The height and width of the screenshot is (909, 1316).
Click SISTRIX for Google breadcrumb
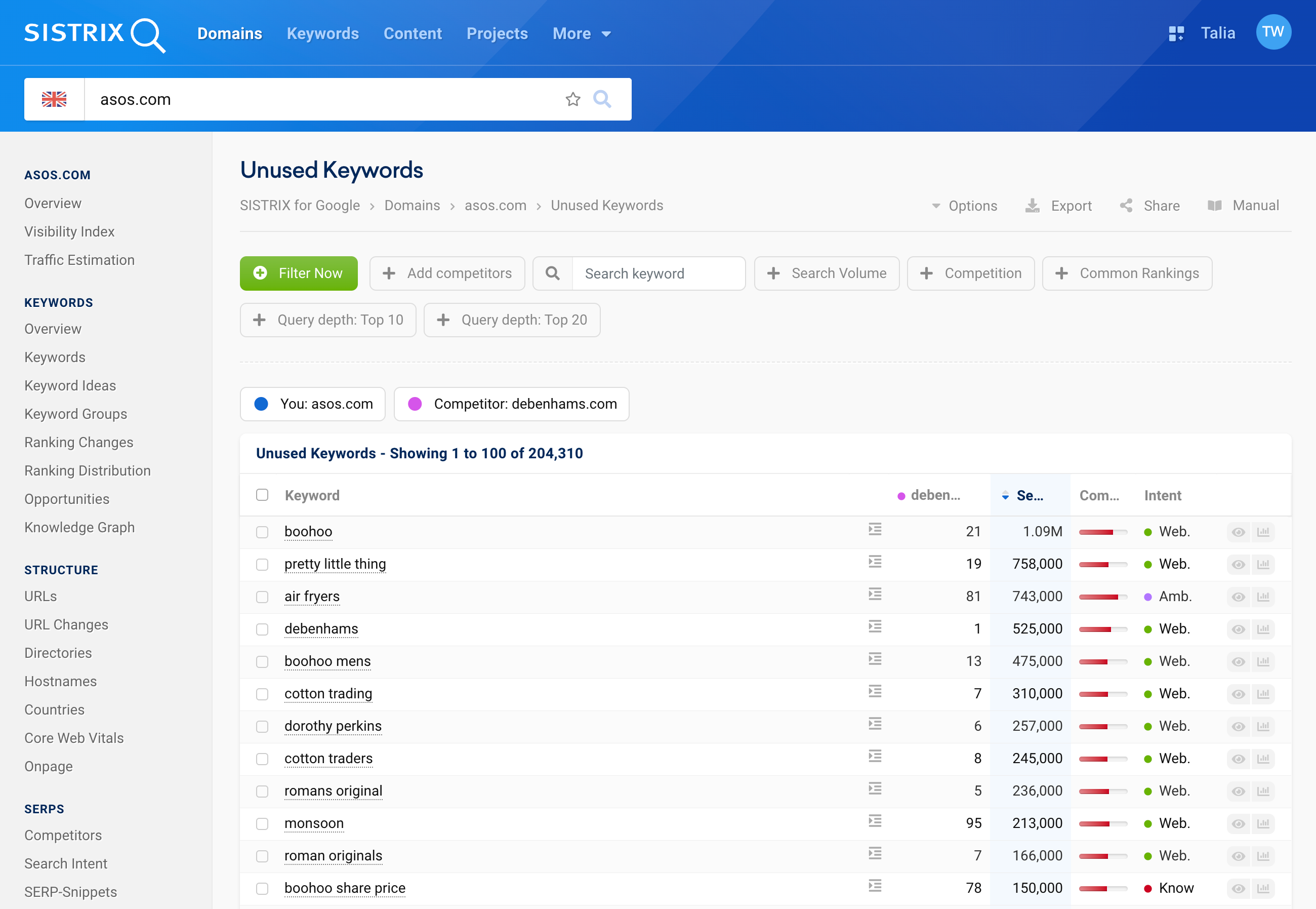300,206
